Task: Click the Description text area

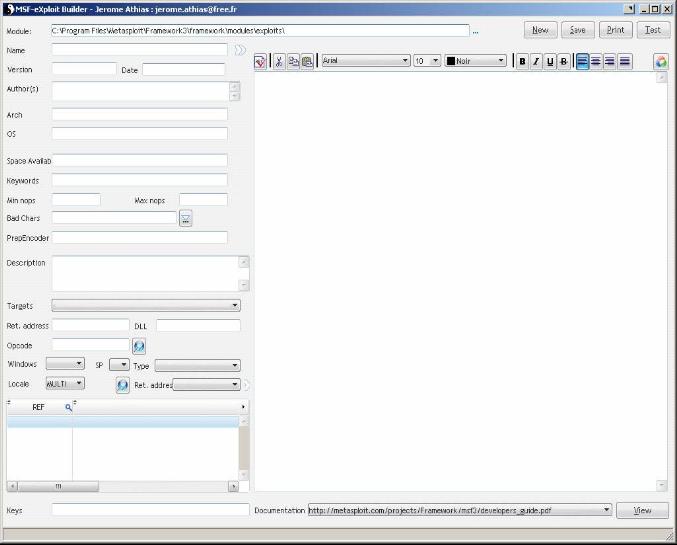Action: click(x=146, y=273)
